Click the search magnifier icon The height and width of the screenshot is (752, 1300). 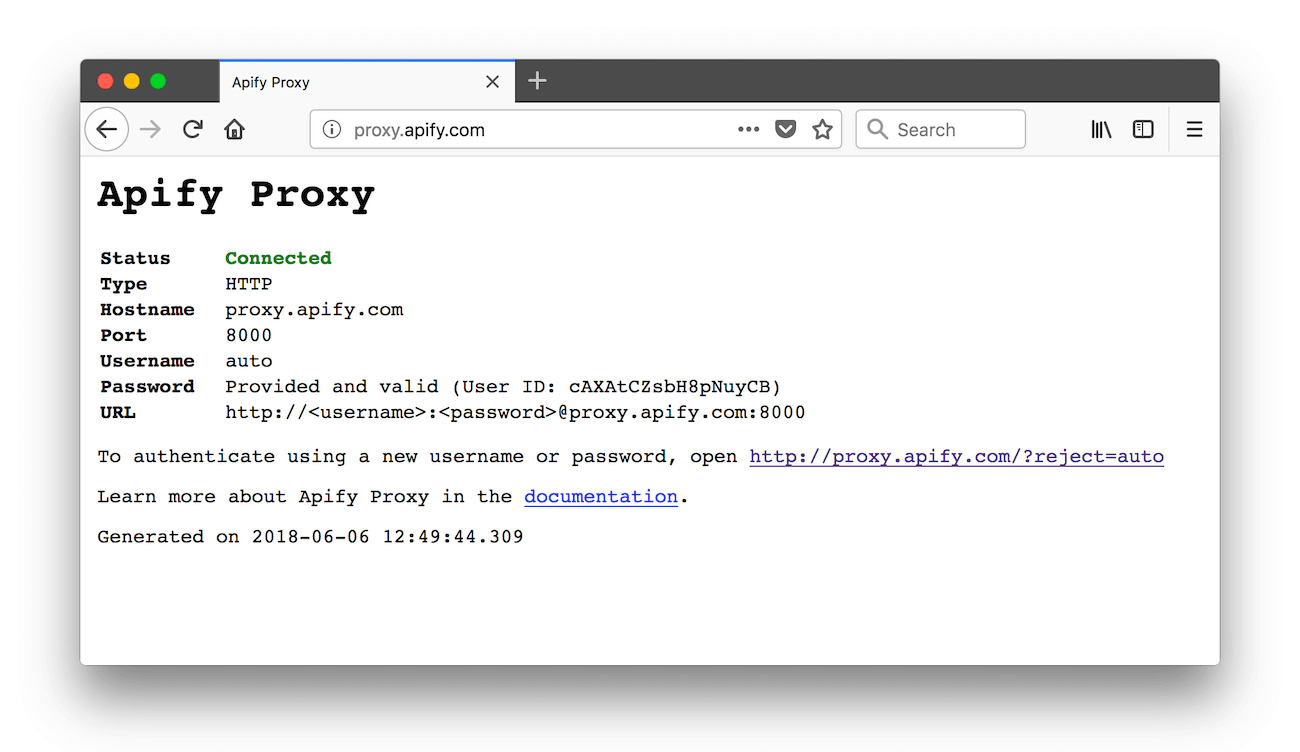pos(877,129)
